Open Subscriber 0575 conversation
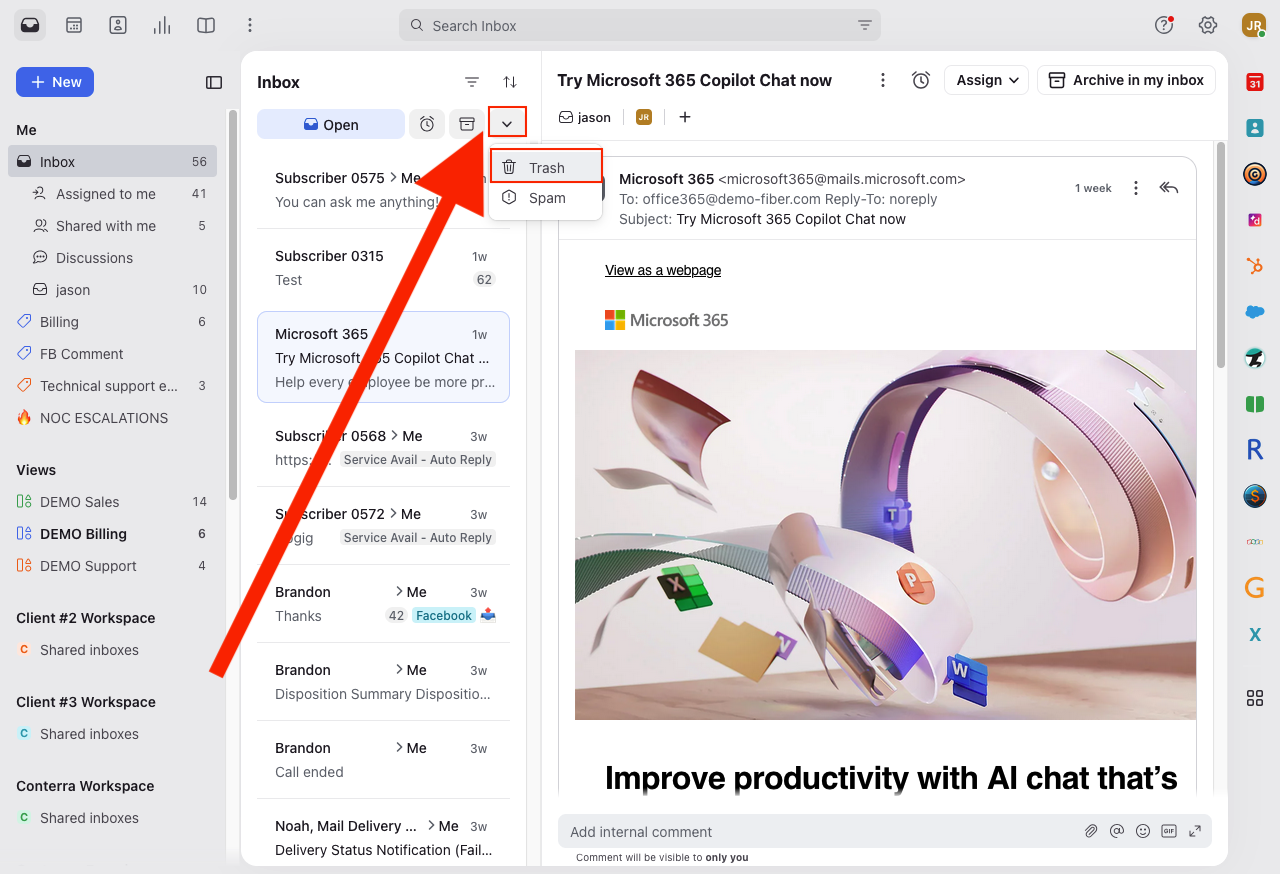1280x874 pixels. tap(384, 190)
